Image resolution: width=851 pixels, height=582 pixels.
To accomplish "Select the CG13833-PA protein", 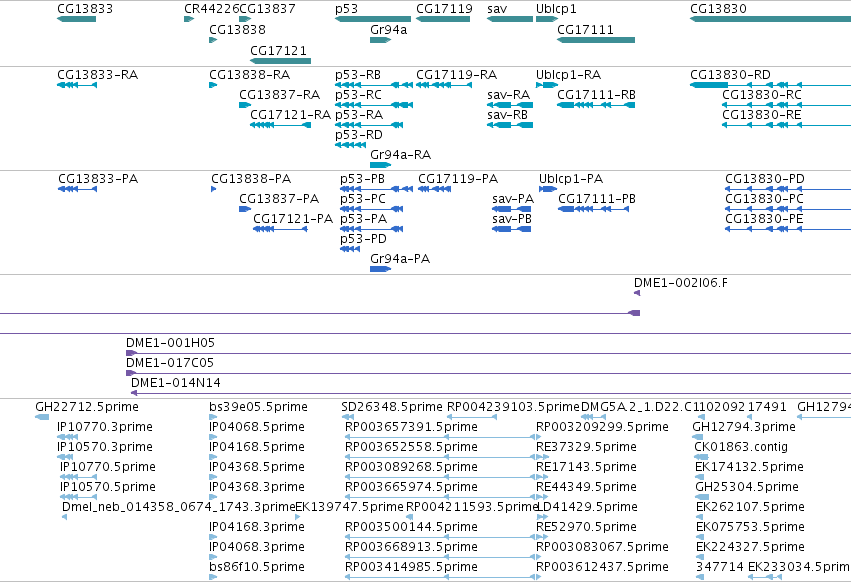I will pos(78,189).
